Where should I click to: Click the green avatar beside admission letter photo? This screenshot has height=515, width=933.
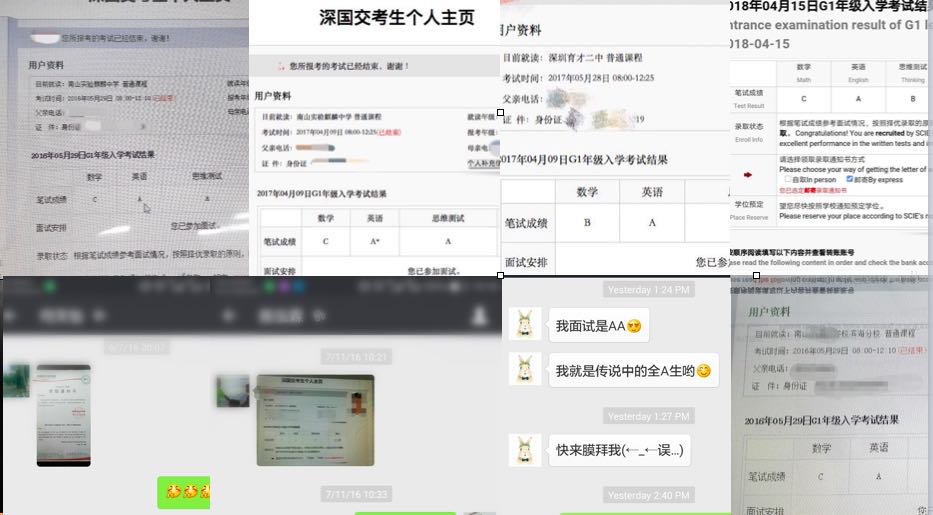point(15,380)
